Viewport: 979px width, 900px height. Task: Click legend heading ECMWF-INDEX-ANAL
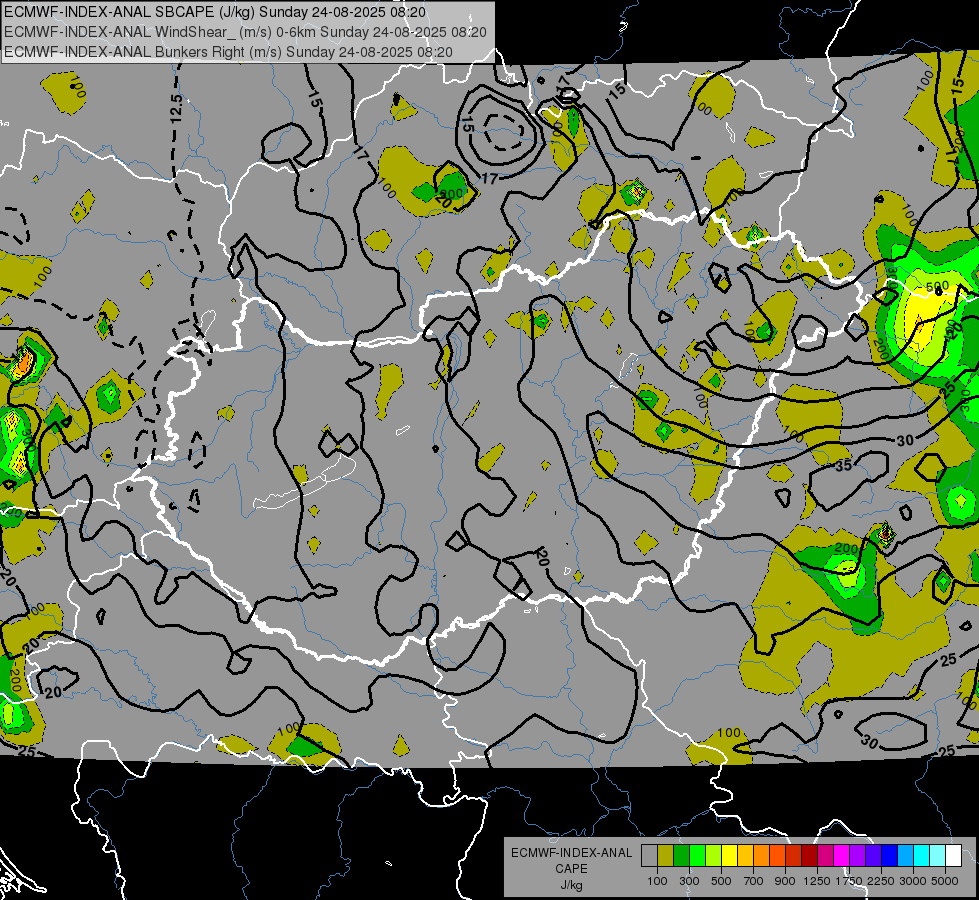tap(571, 853)
